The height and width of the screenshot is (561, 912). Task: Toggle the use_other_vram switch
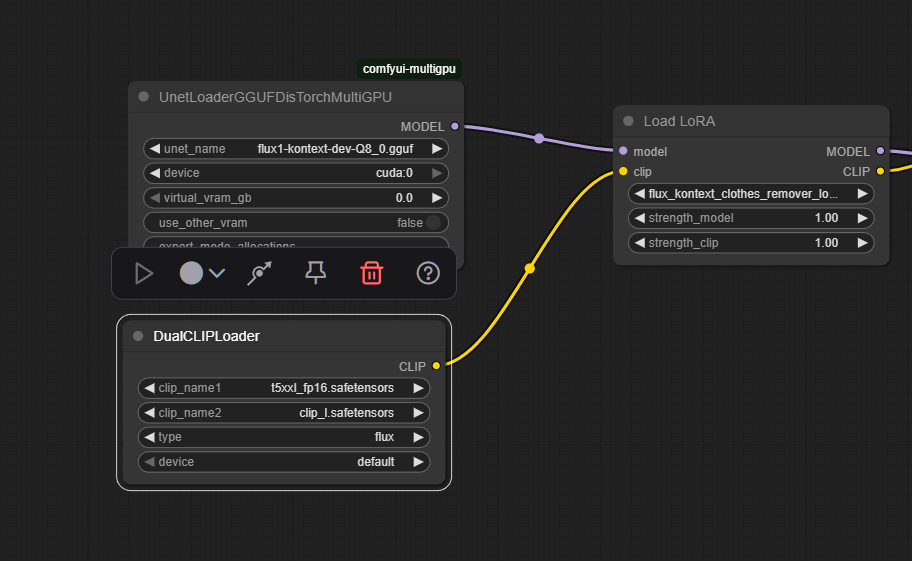point(433,223)
